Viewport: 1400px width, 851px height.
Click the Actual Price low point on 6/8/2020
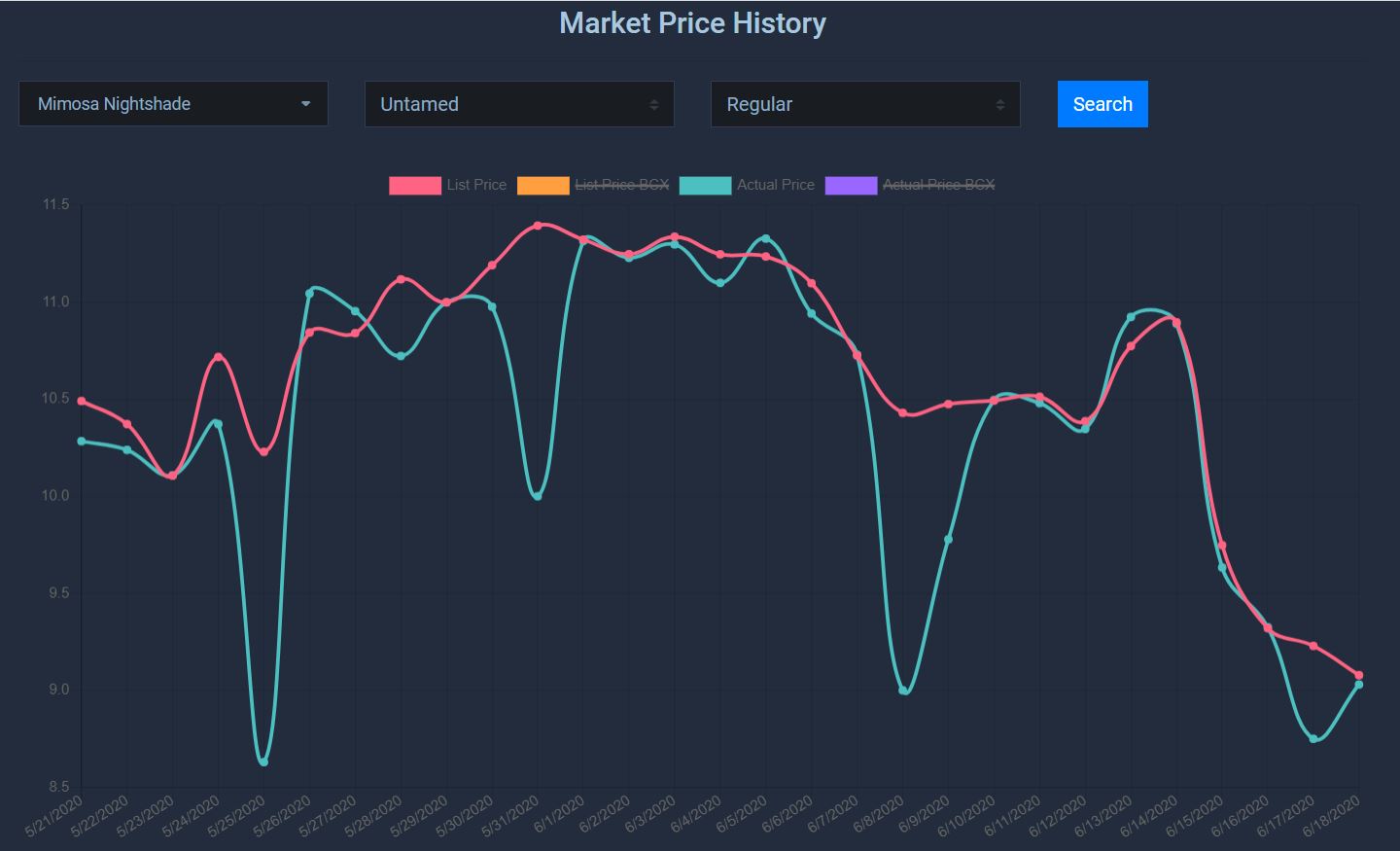tap(903, 691)
